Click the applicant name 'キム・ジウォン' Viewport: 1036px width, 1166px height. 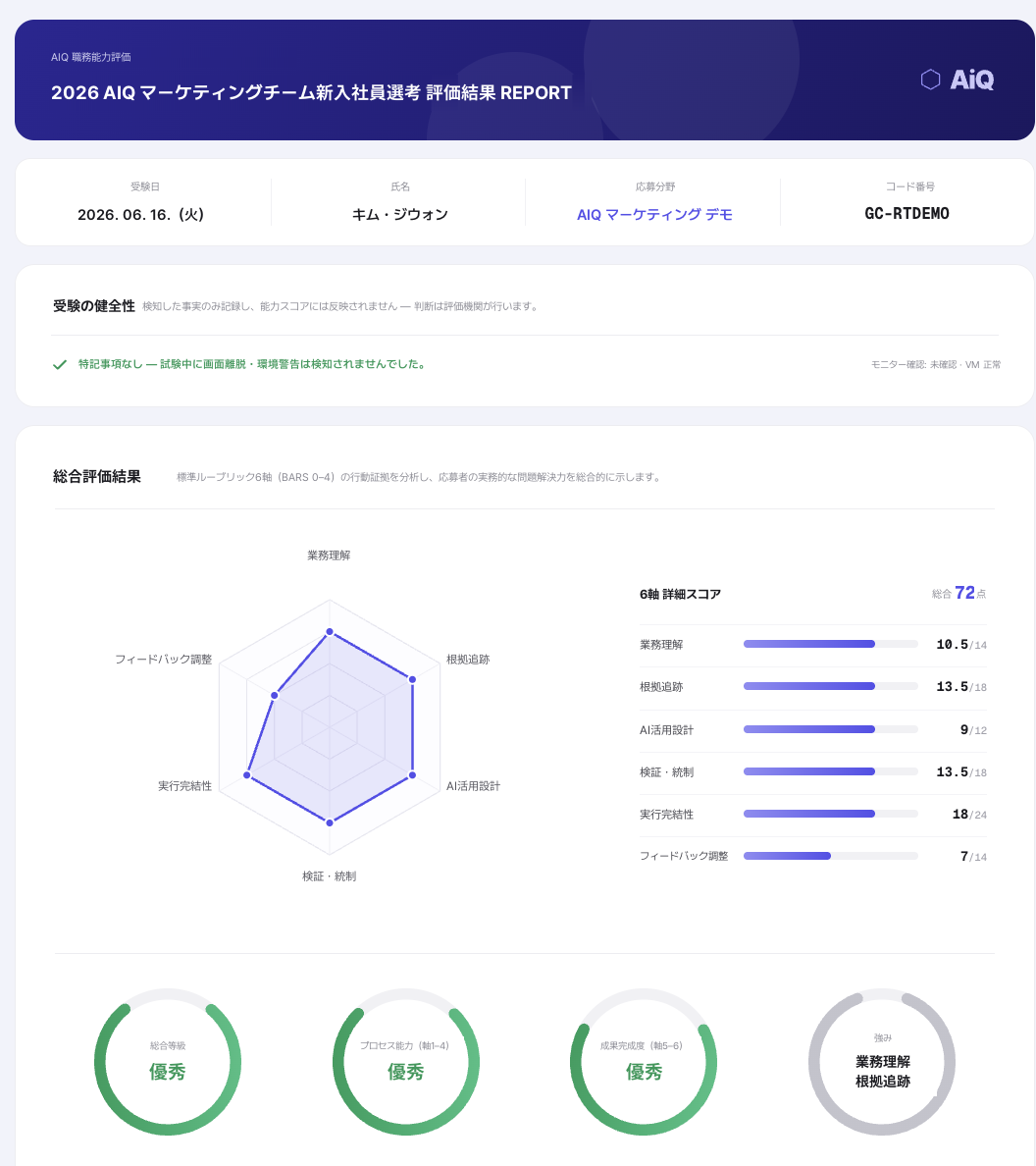[400, 215]
